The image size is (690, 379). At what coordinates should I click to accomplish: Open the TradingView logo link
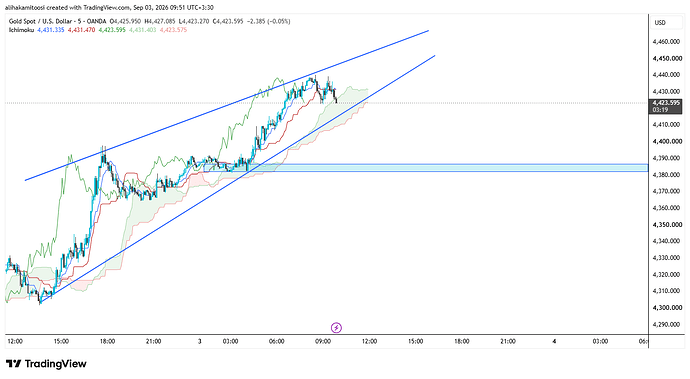pos(46,364)
